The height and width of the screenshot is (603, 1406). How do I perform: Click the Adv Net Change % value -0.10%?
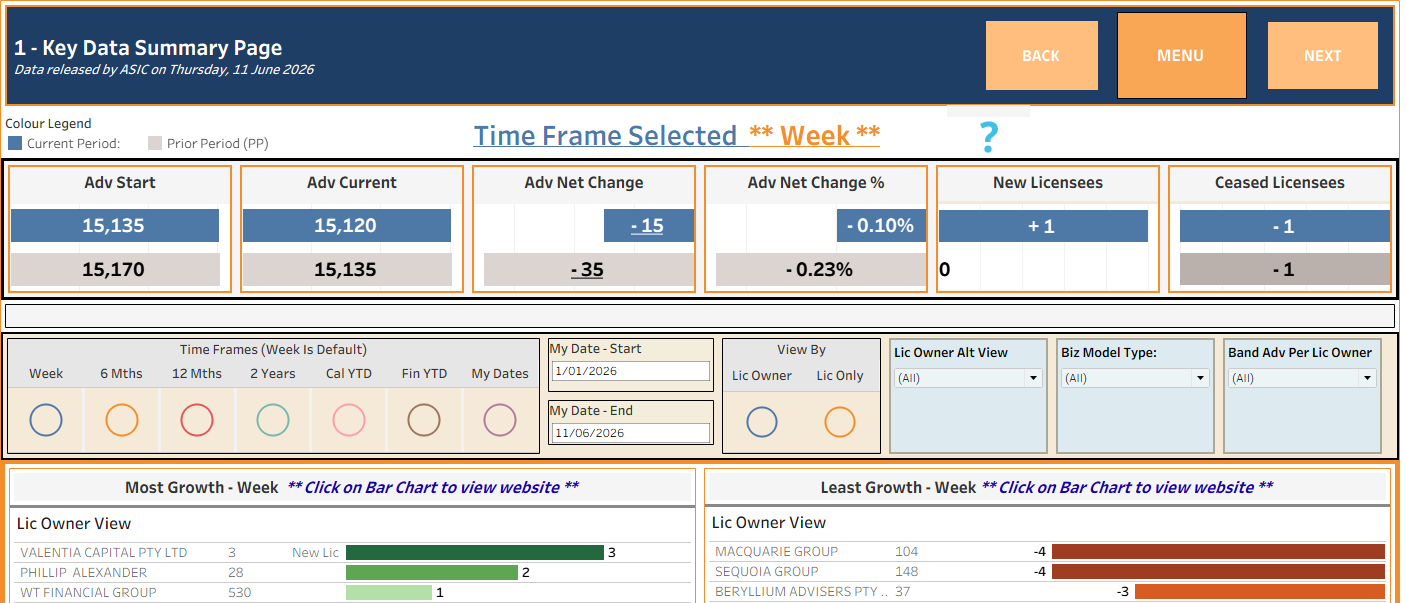point(881,226)
